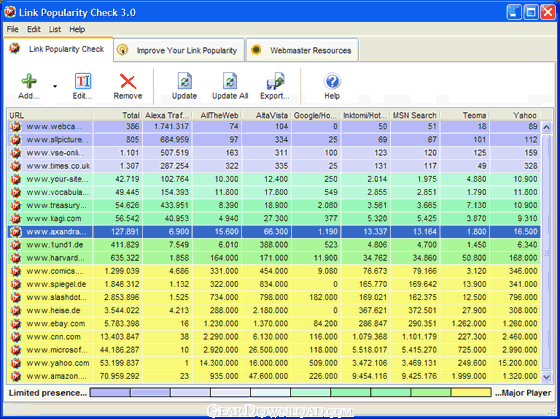This screenshot has height=419, width=560.
Task: Click the yellow Major Player legend swatch
Action: pyautogui.click(x=471, y=393)
